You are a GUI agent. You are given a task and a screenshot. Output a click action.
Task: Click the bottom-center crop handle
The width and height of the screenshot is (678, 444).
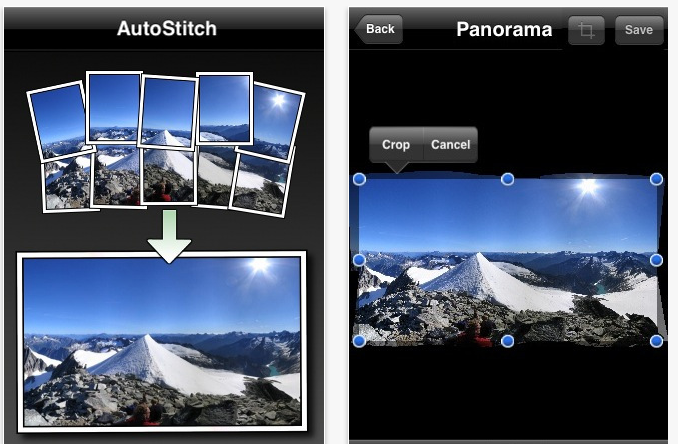507,341
